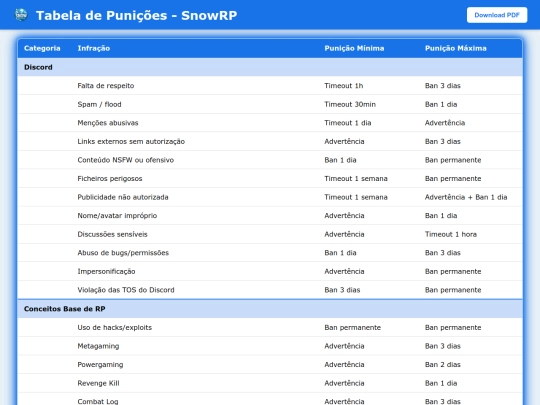Click Nome/avatar impróprio infraction
Screen dimensions: 540x405
(x=117, y=216)
